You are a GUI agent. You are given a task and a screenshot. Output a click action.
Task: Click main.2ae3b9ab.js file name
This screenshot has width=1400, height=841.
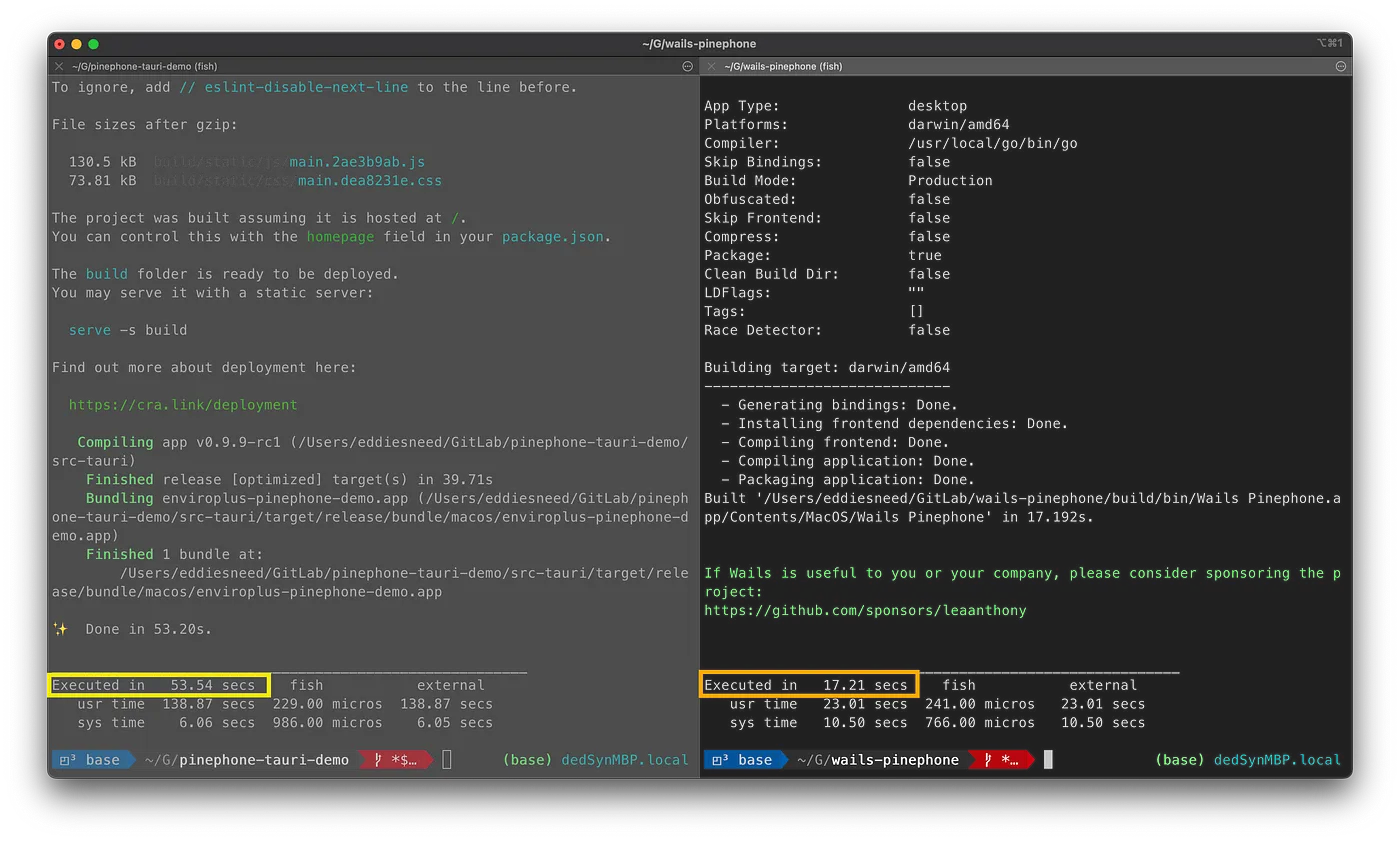(357, 162)
